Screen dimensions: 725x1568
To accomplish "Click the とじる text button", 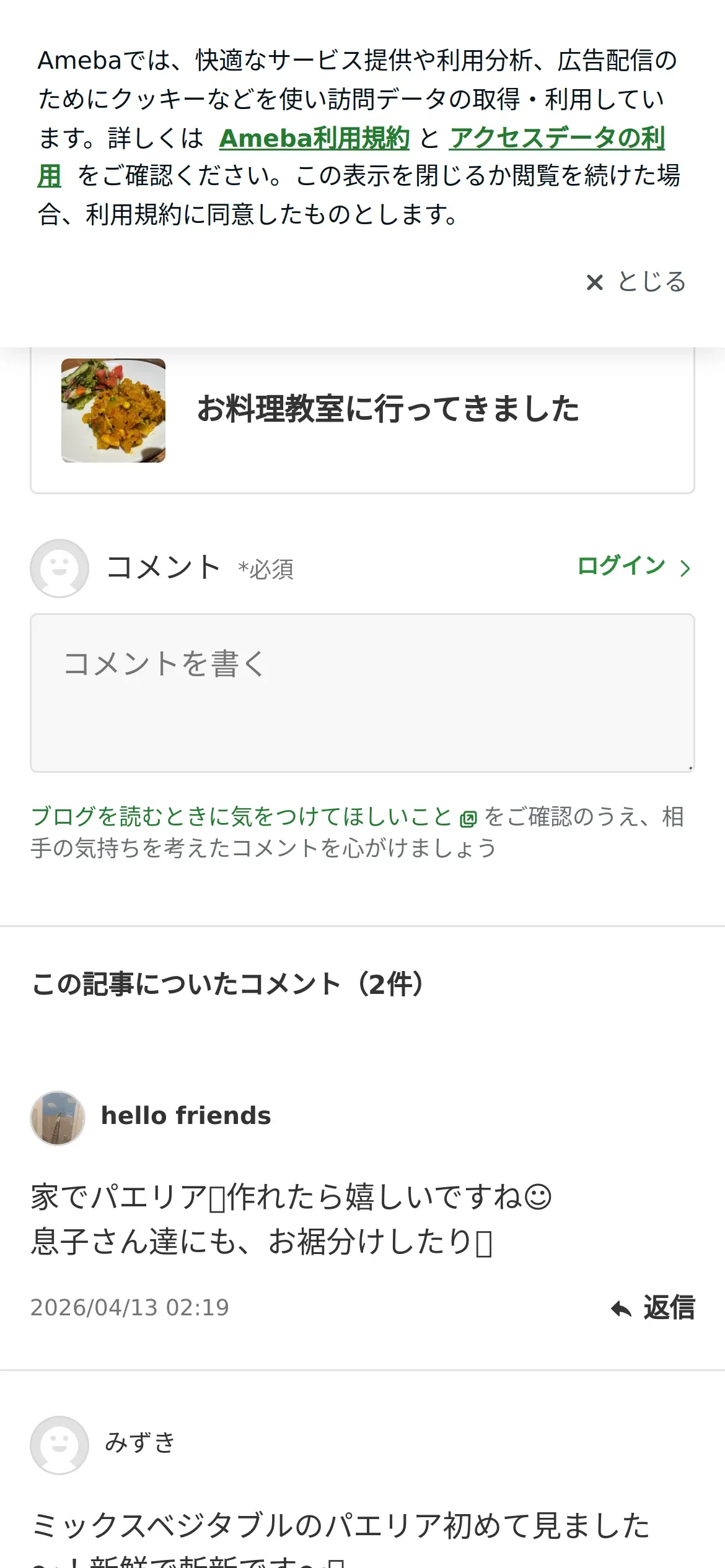I will pos(652,282).
